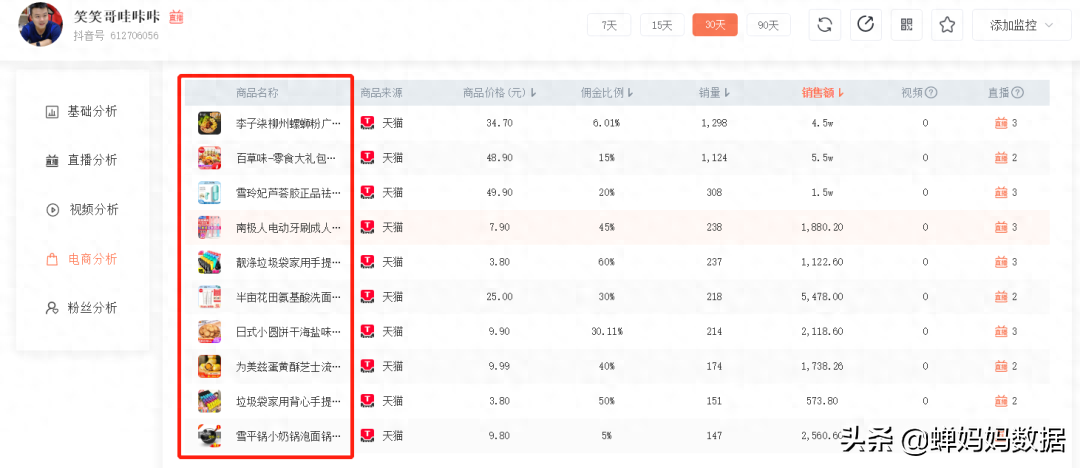Select the 90天 time range
This screenshot has width=1080, height=468.
click(769, 25)
